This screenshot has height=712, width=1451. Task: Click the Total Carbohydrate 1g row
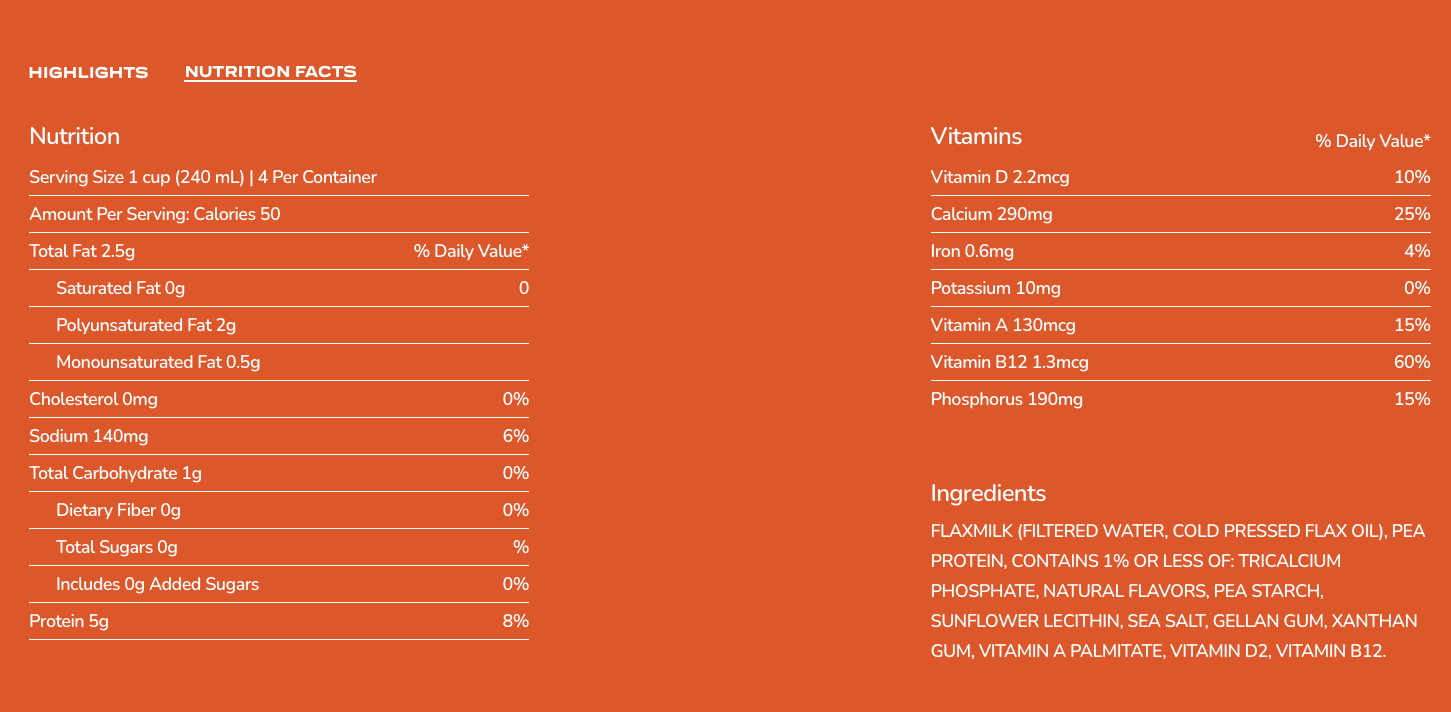[x=116, y=473]
